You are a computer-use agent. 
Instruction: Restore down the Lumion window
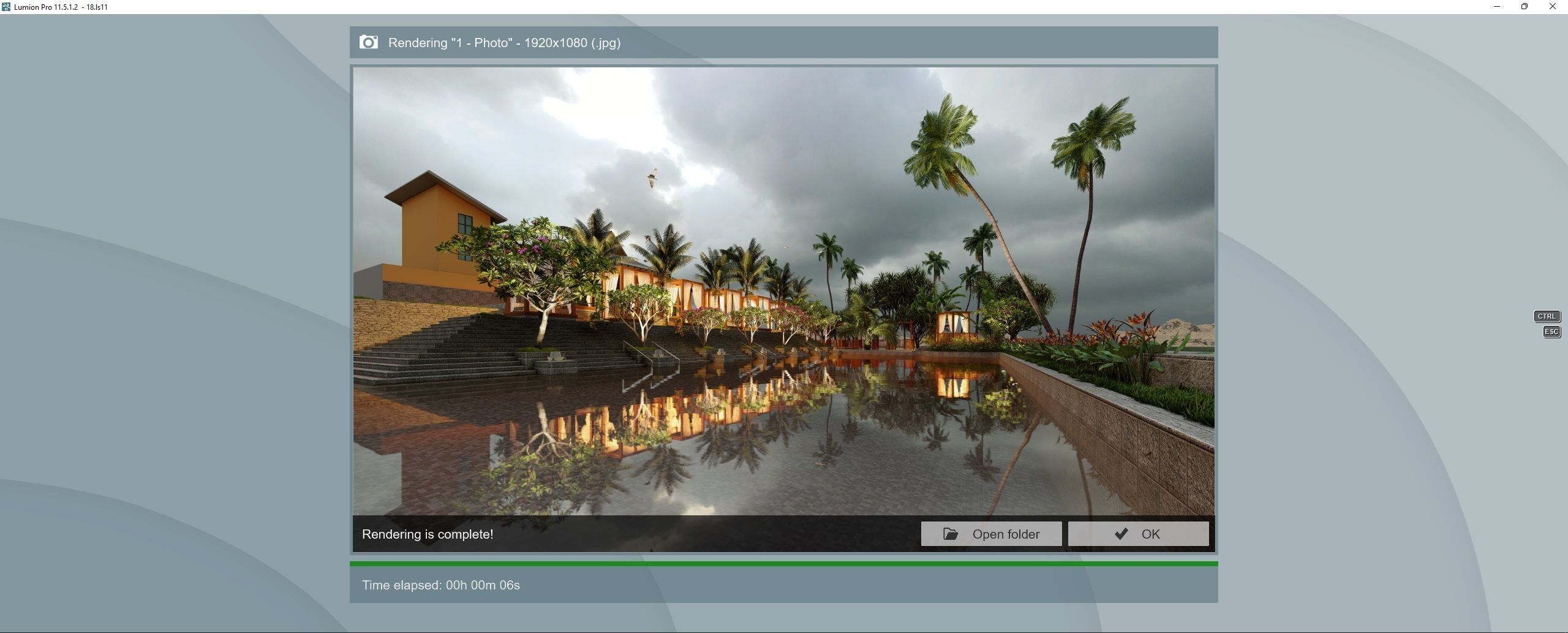pos(1525,7)
